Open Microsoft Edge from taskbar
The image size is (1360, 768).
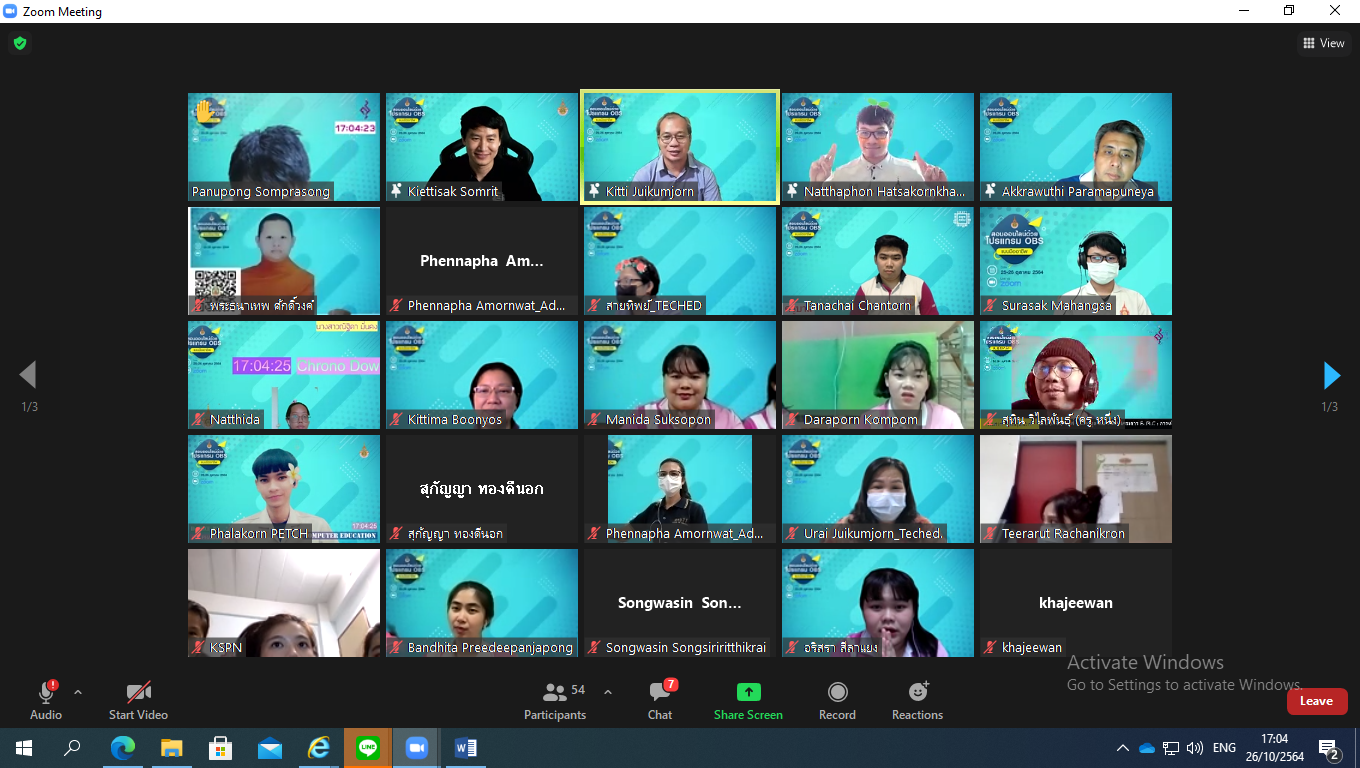click(122, 747)
